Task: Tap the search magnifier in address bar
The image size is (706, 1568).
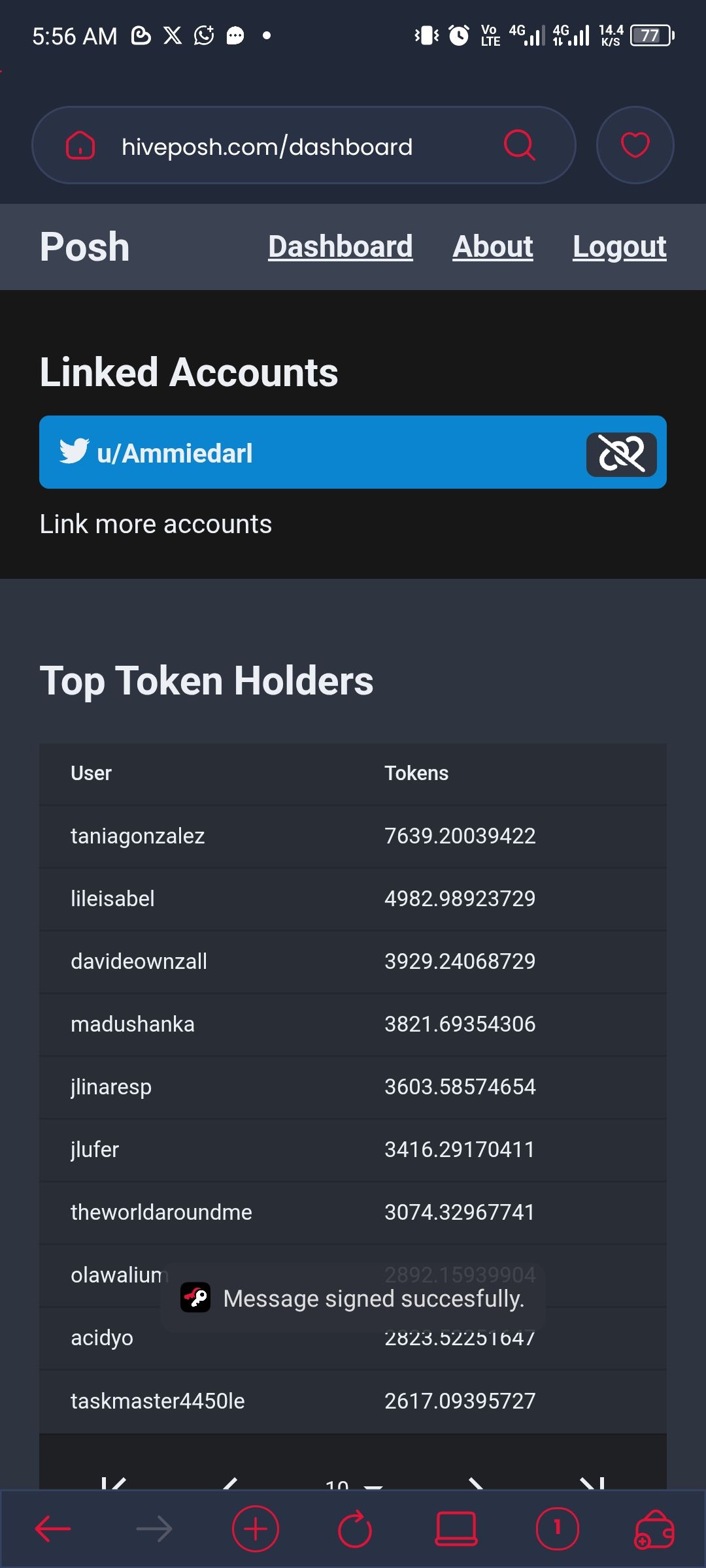Action: pos(520,145)
